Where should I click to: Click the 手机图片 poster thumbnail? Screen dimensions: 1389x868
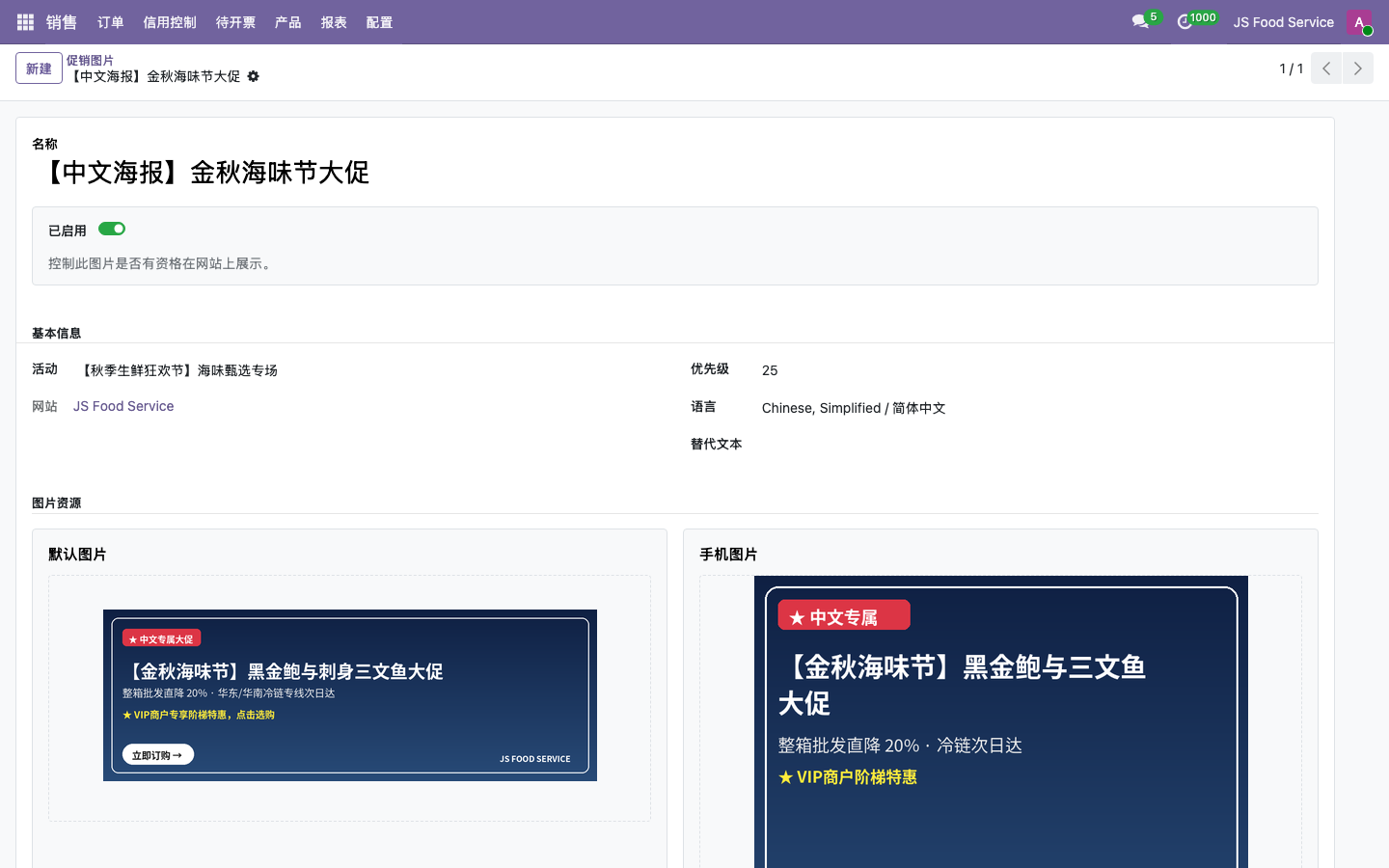click(1001, 721)
